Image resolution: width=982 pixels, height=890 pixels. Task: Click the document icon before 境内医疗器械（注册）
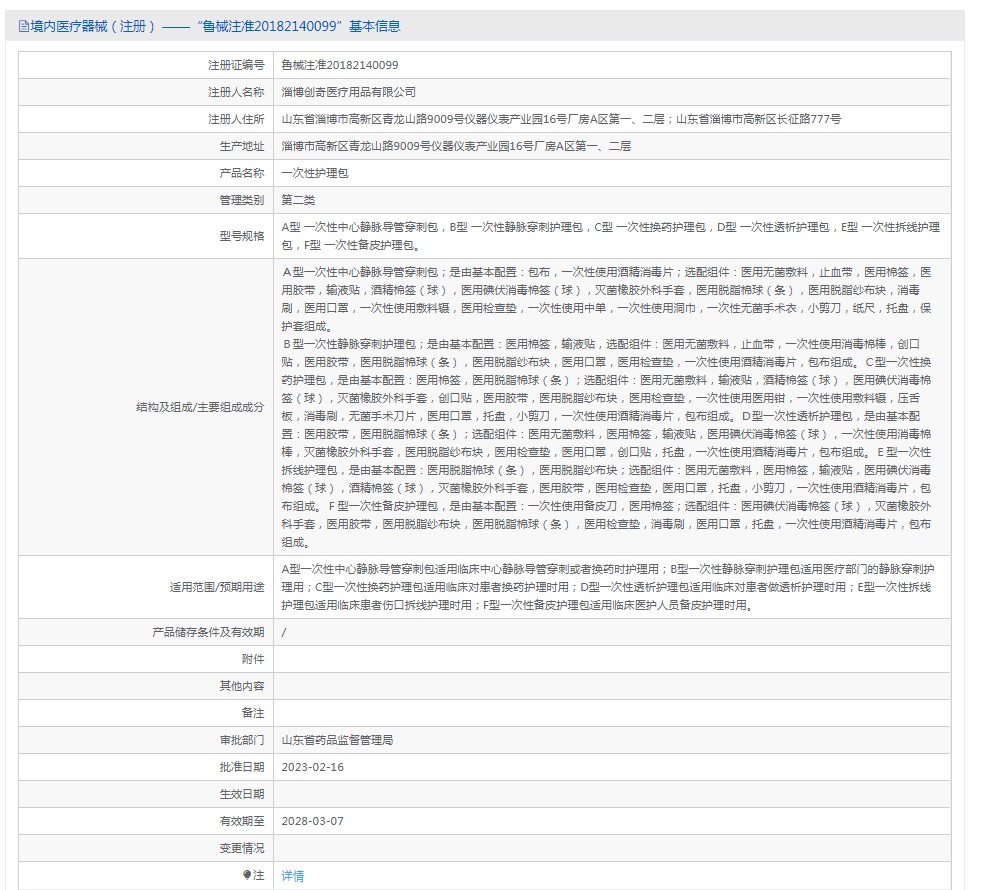[x=22, y=27]
